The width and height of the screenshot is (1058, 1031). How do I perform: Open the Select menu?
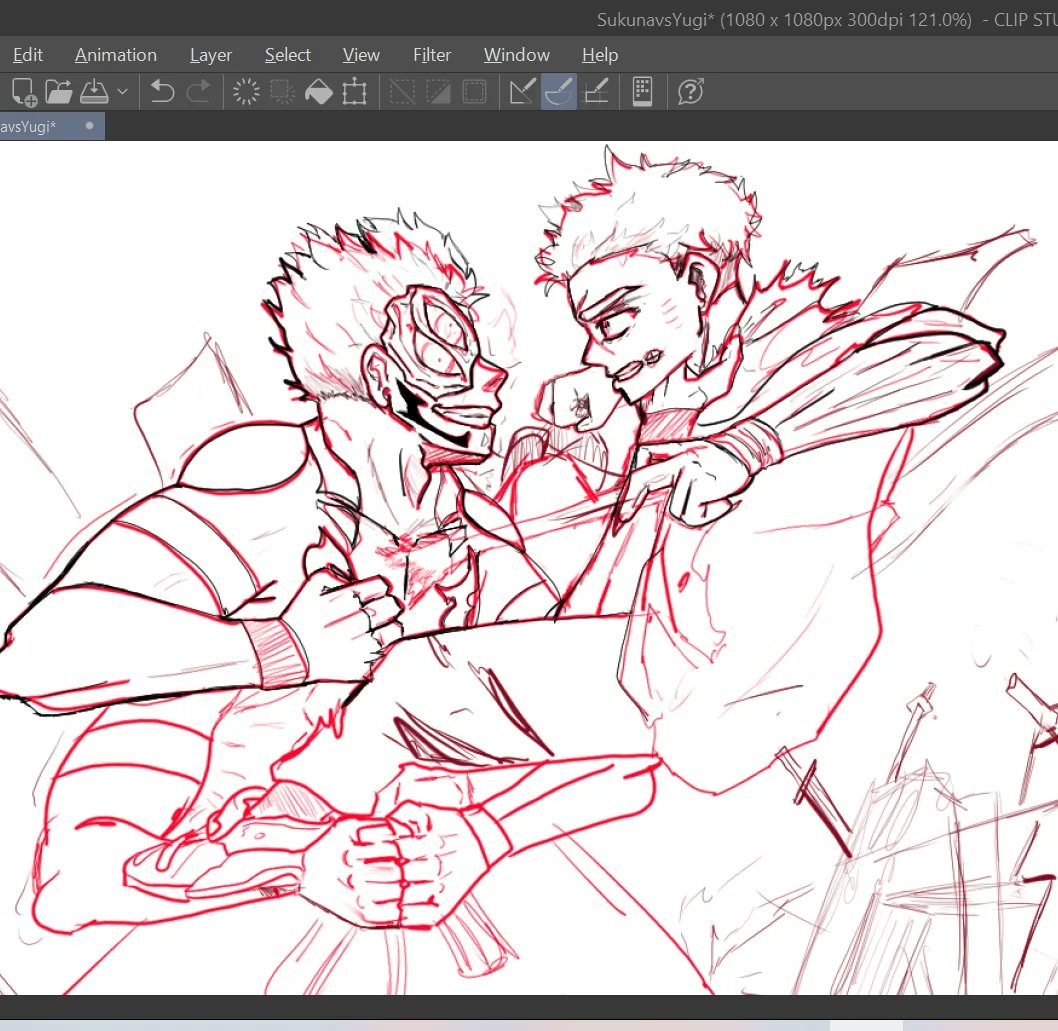[287, 55]
